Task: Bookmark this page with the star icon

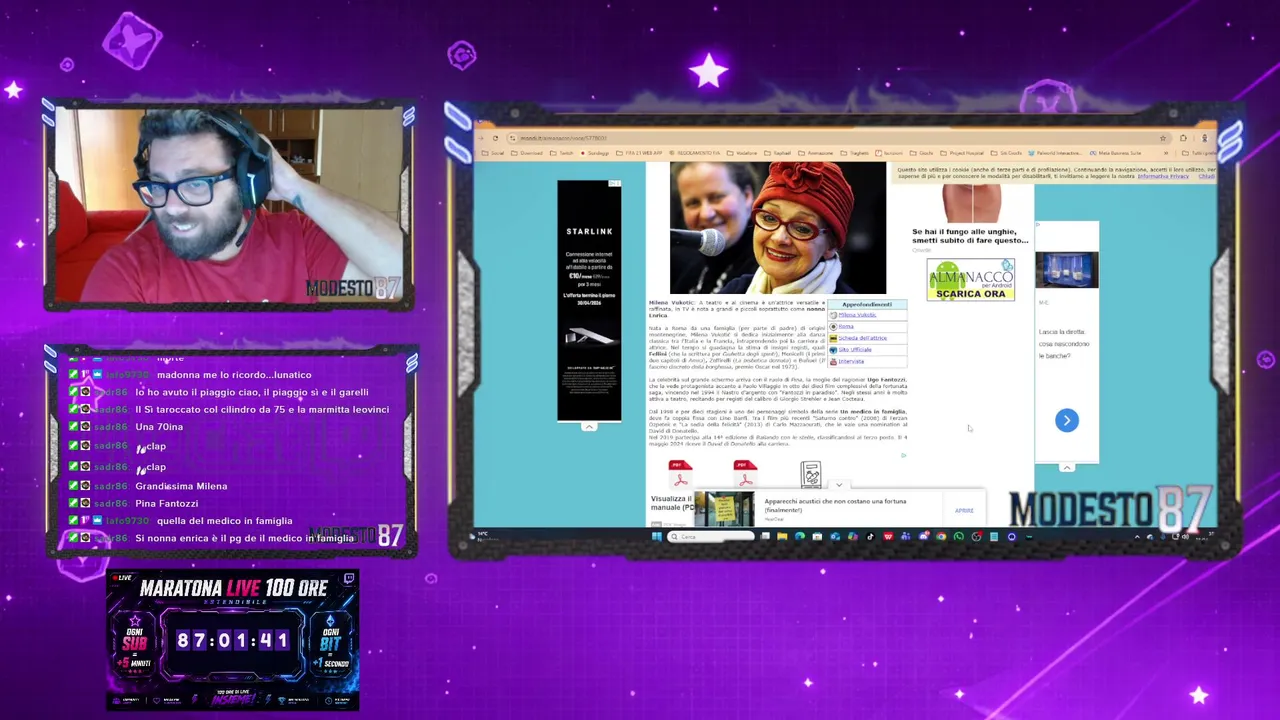Action: [1163, 138]
